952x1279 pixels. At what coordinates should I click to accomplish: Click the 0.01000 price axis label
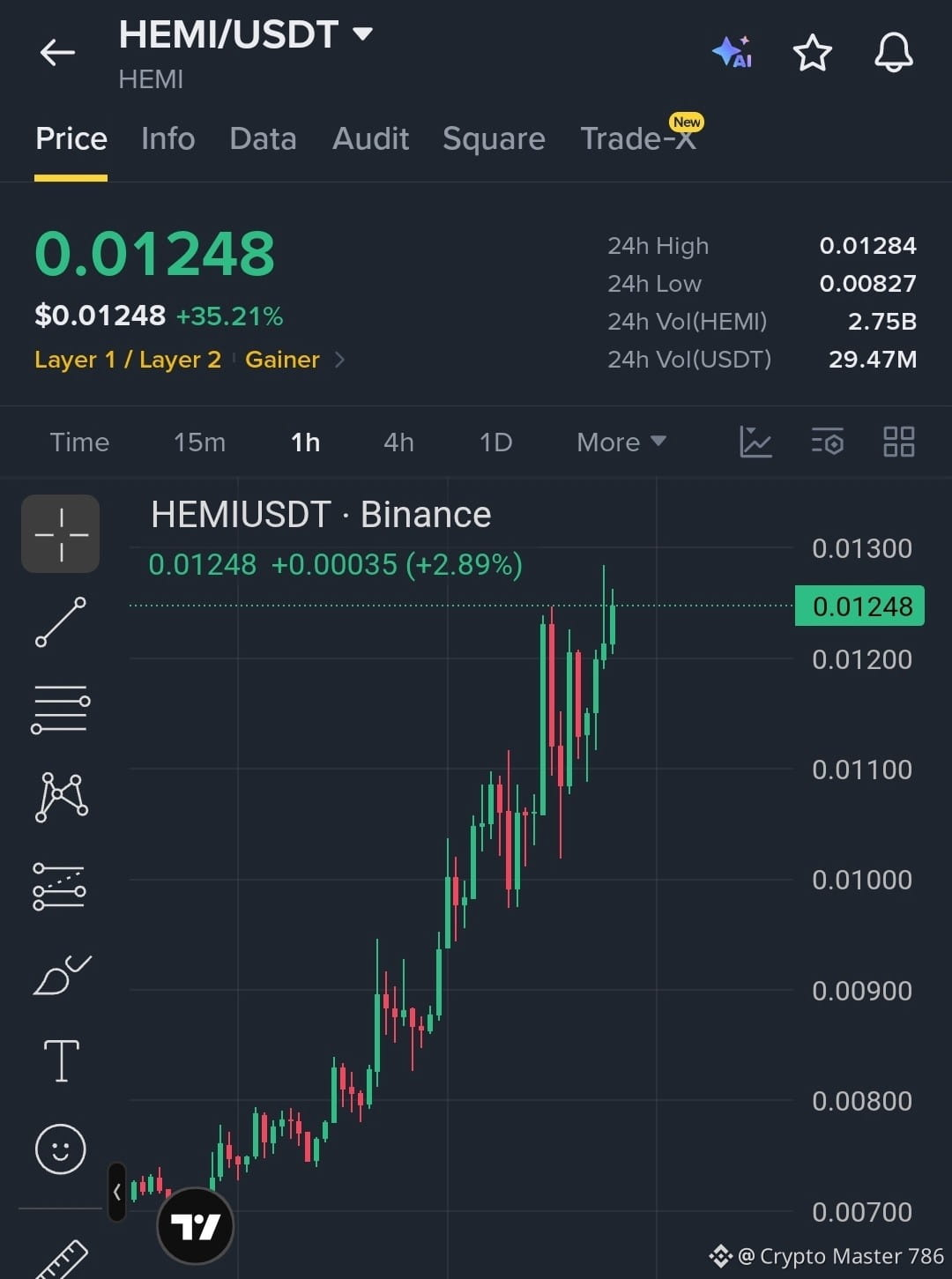[x=862, y=880]
